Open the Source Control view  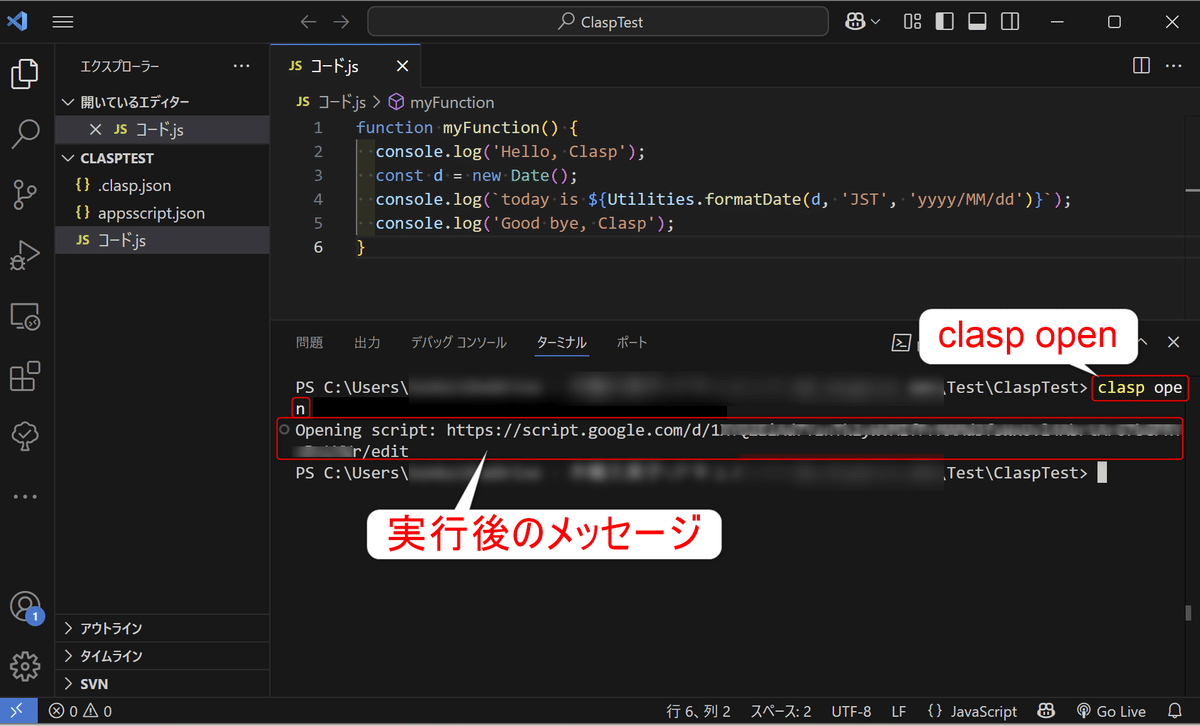(25, 194)
